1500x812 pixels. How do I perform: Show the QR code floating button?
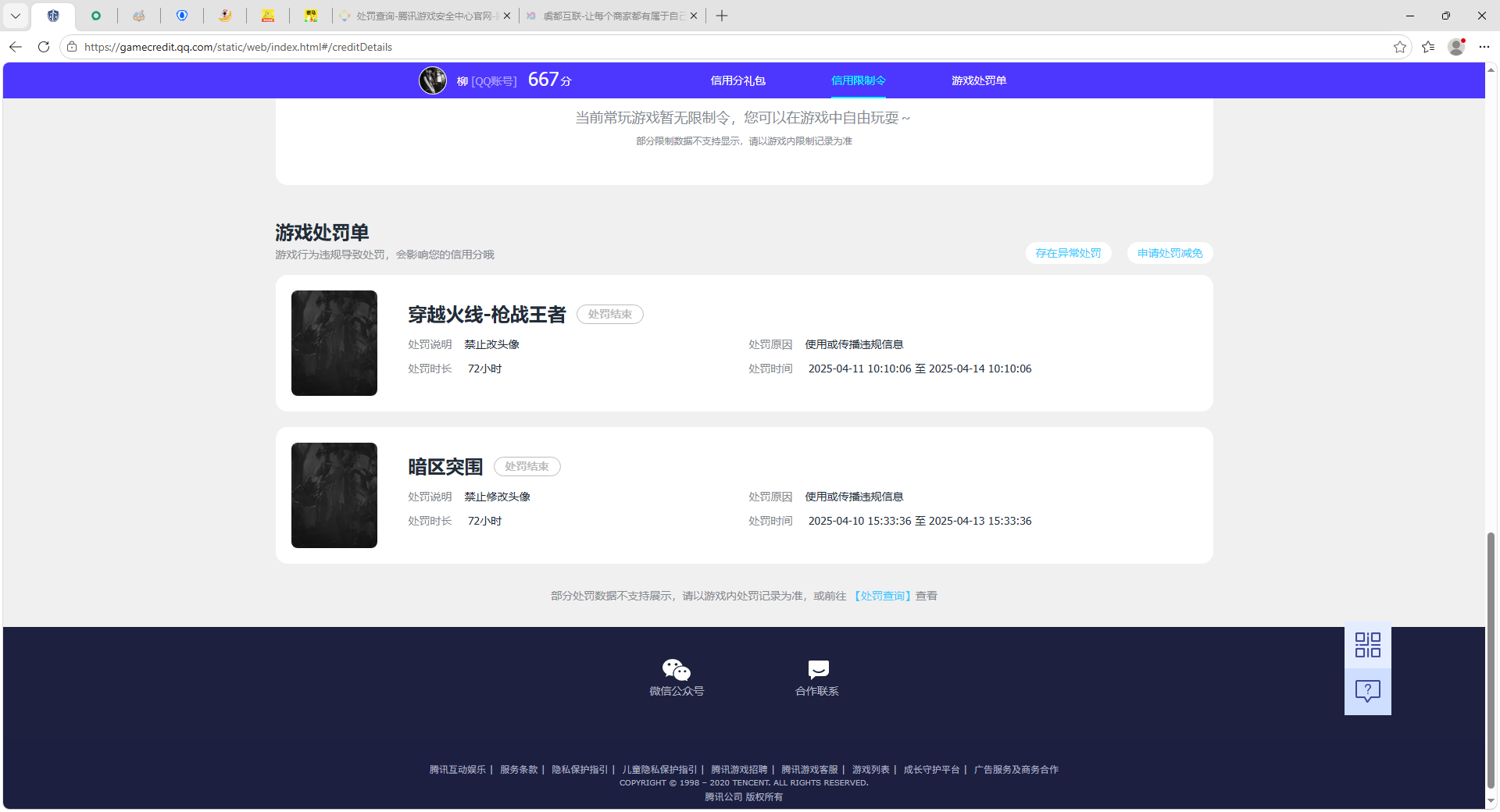(1368, 645)
